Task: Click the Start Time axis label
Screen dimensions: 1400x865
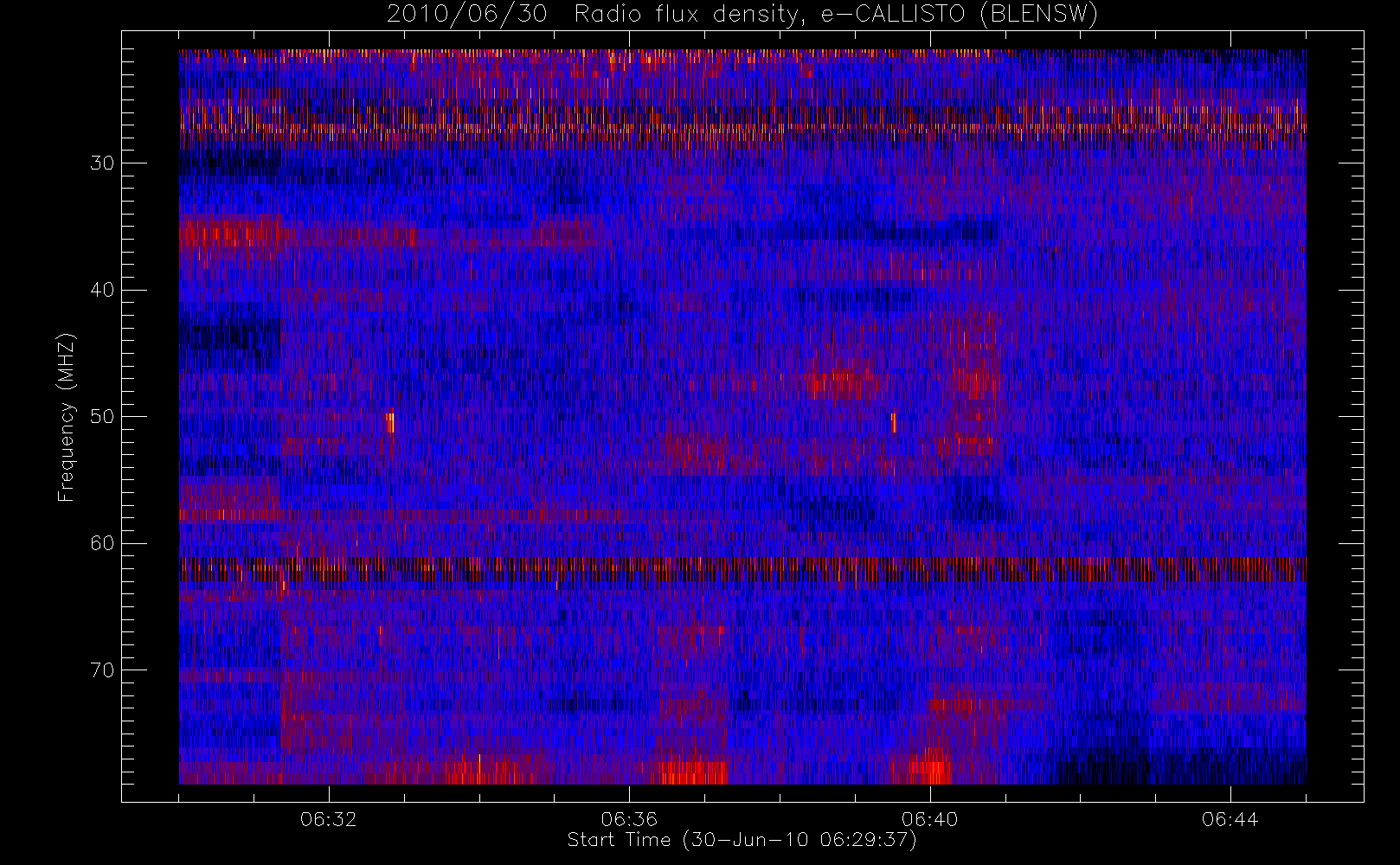Action: coord(742,840)
